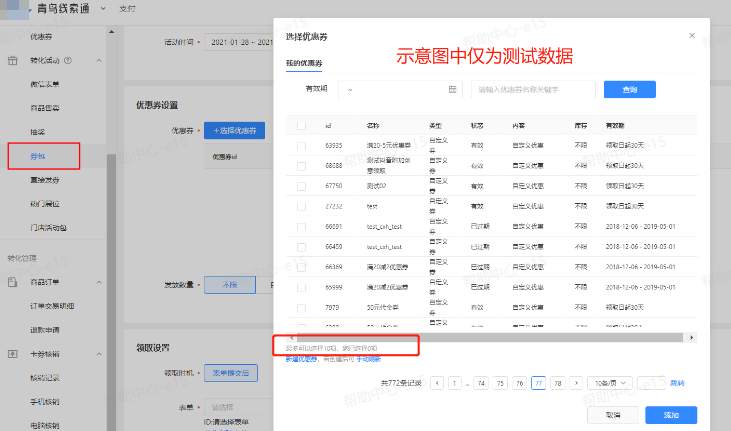The height and width of the screenshot is (431, 731).
Task: Toggle the select-all checkbox in table header
Action: click(x=301, y=125)
